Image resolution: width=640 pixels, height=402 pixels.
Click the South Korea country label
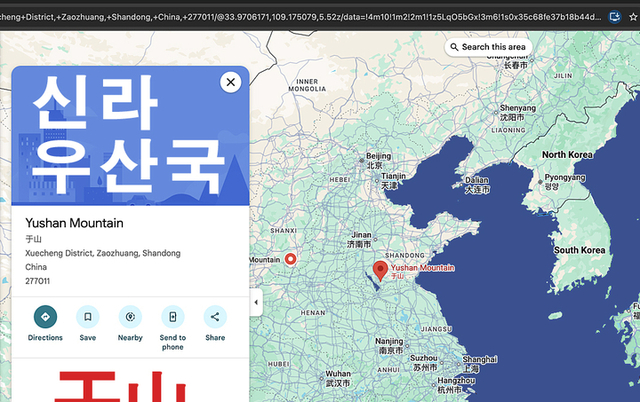pyautogui.click(x=579, y=250)
